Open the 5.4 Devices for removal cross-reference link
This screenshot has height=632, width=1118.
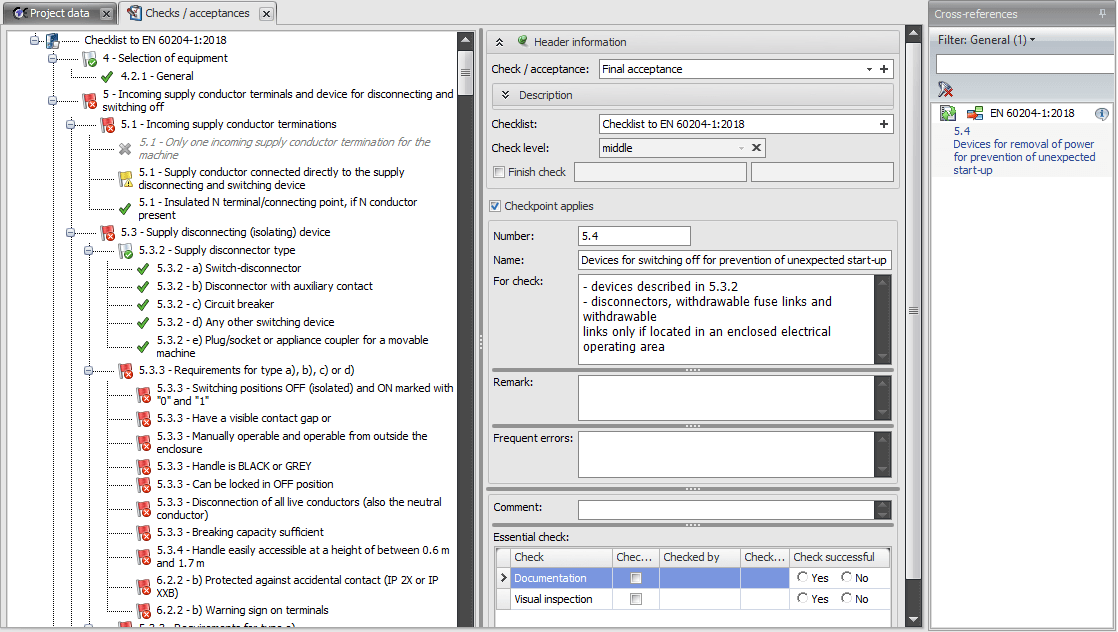click(1024, 151)
